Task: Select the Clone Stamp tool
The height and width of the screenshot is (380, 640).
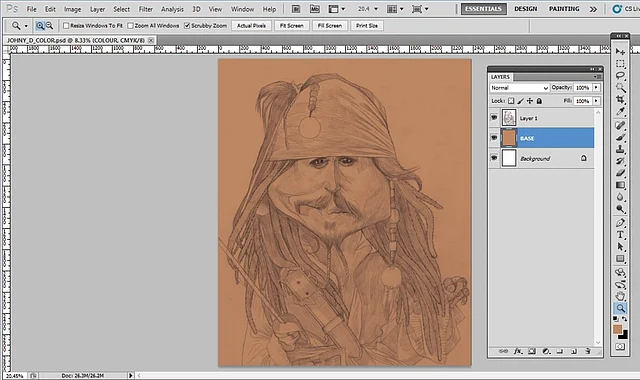Action: 620,149
